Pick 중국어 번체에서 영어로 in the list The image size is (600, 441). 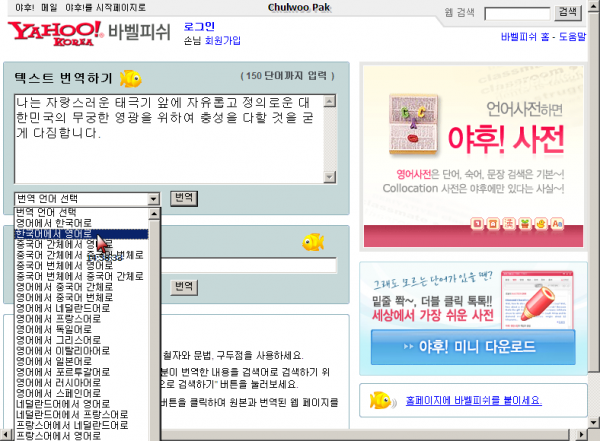tap(82, 265)
